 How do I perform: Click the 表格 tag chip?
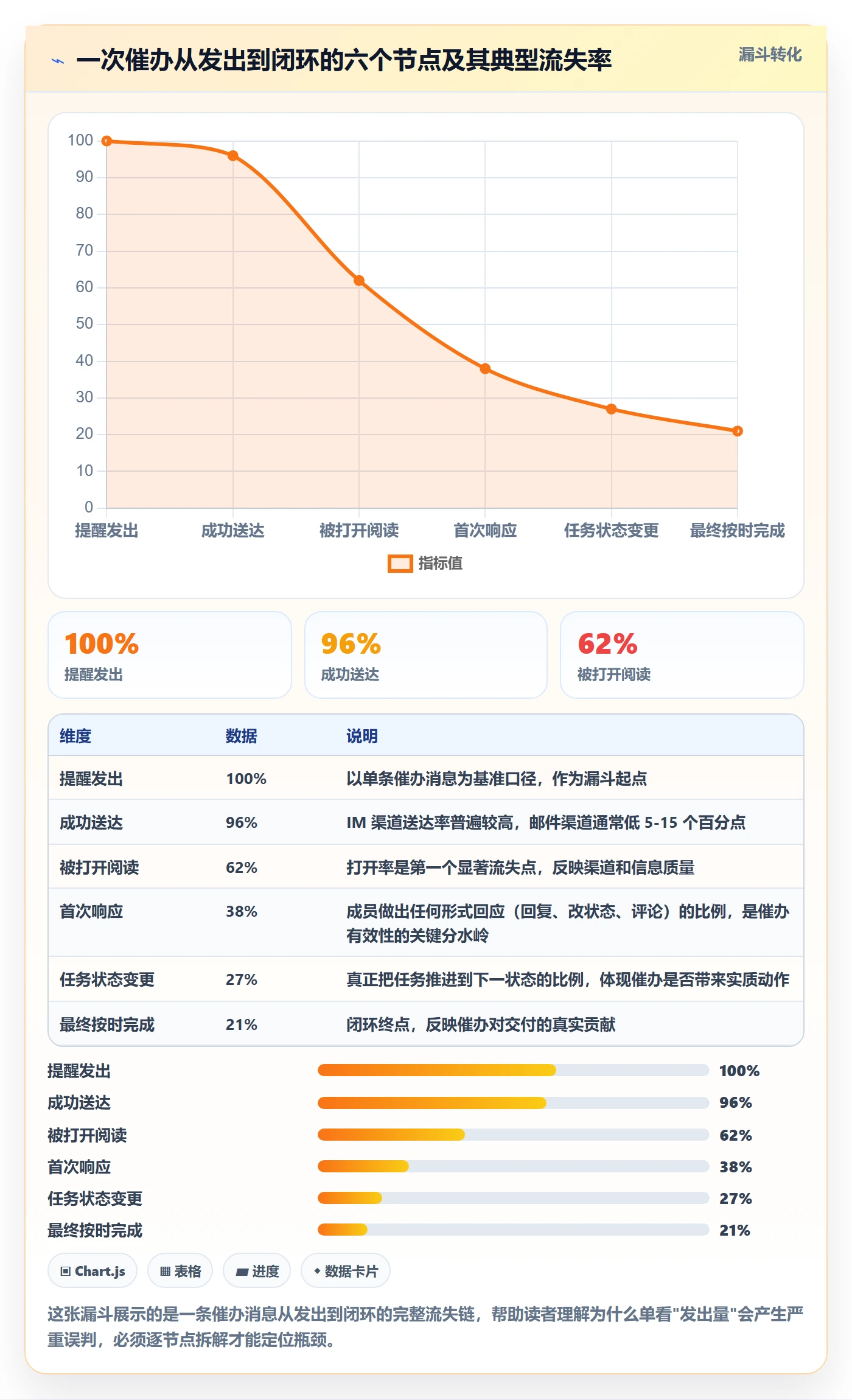180,1271
